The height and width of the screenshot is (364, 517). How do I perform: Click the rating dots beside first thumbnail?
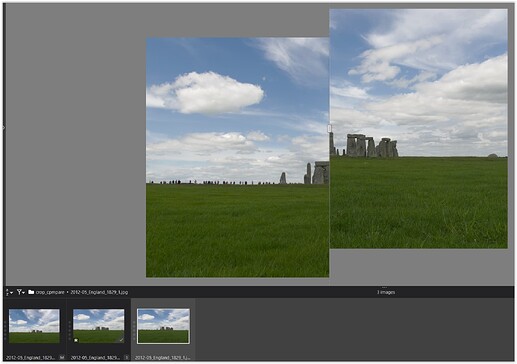coord(5,330)
